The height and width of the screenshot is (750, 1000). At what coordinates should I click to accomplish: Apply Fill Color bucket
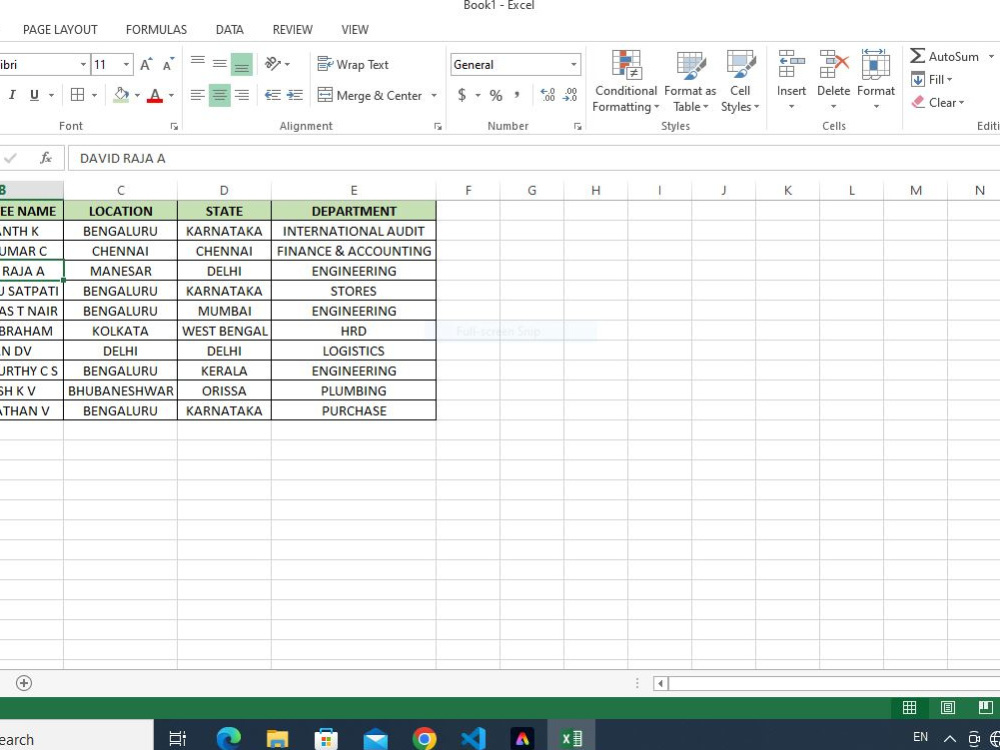[121, 95]
